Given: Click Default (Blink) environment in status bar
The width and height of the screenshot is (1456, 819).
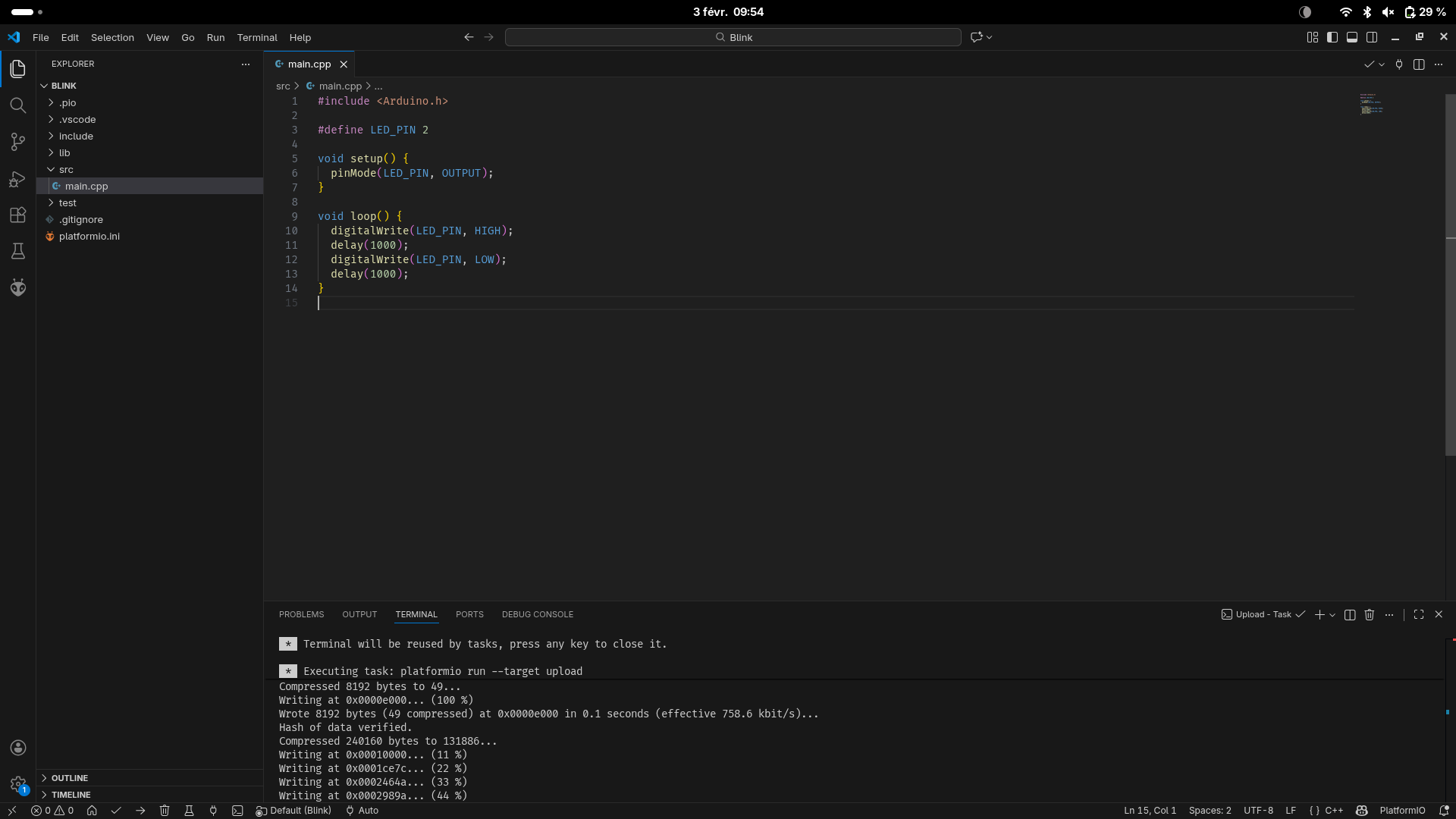Looking at the screenshot, I should pyautogui.click(x=294, y=811).
